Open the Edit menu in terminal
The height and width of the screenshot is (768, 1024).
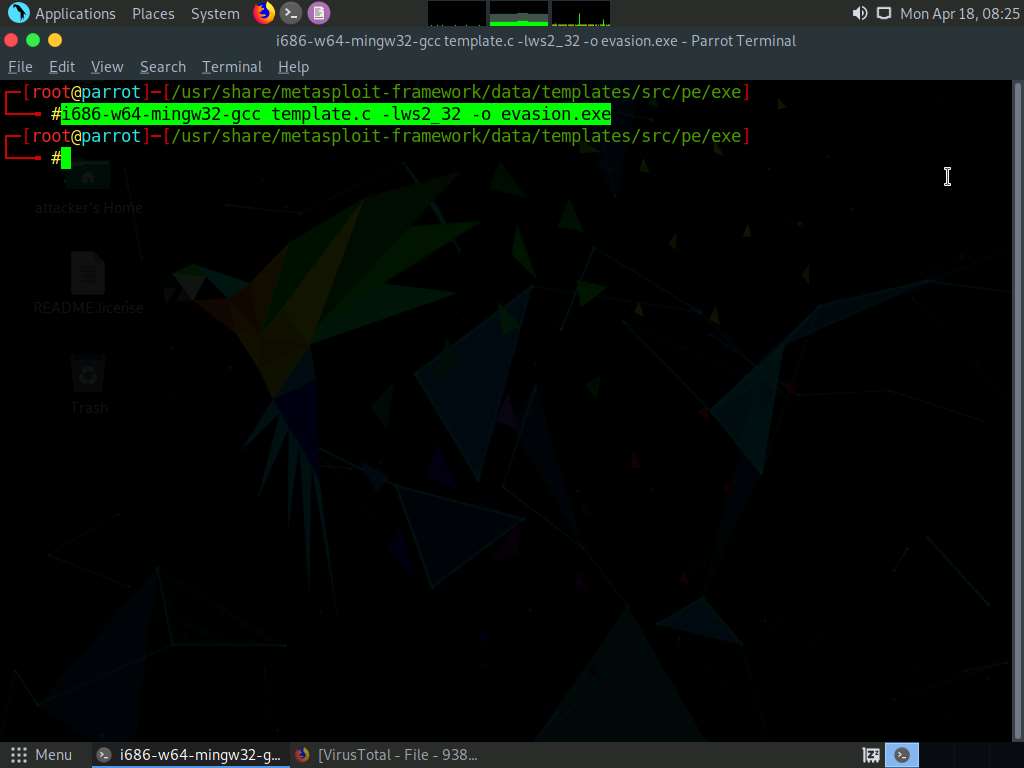(62, 67)
